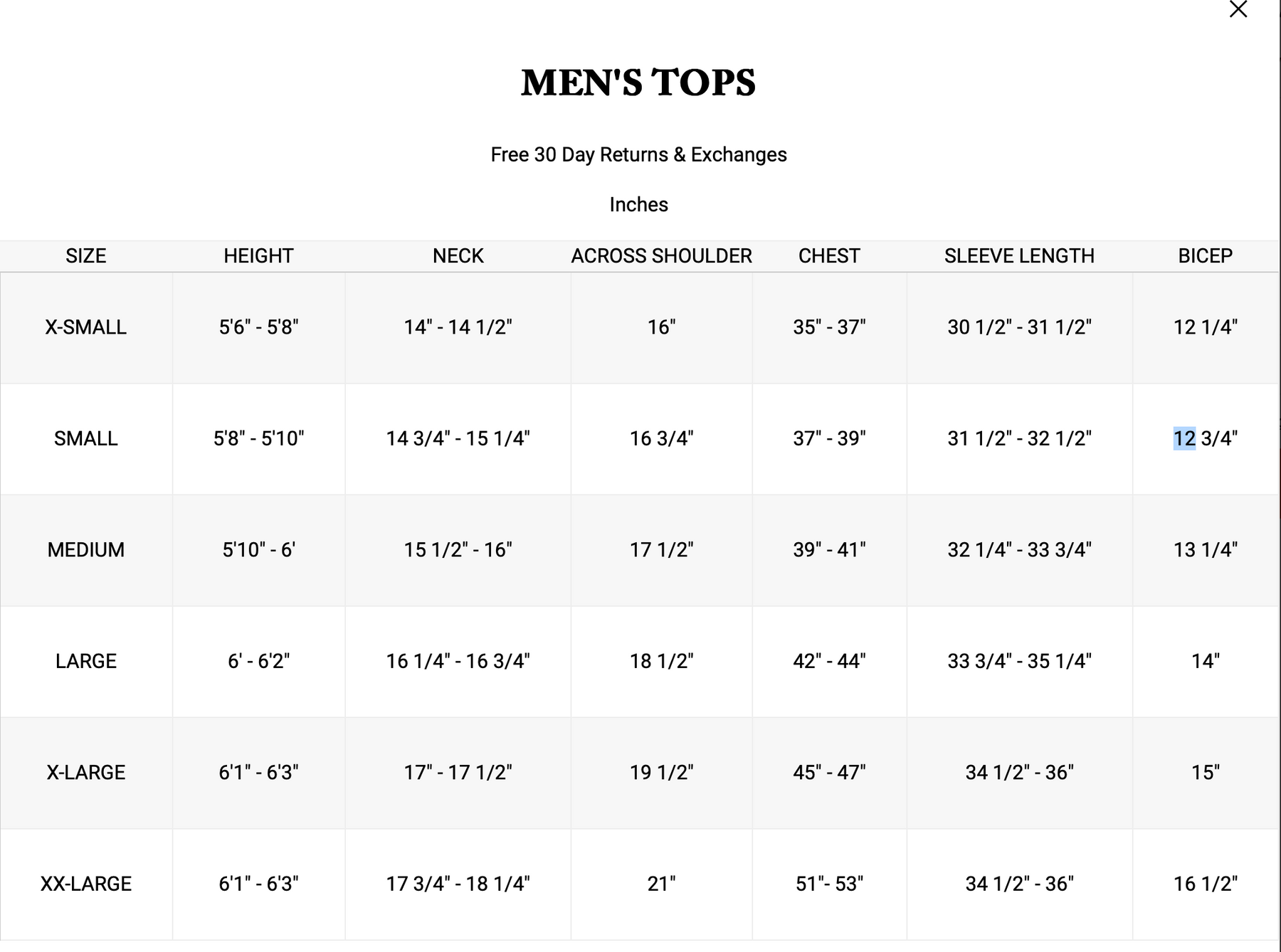
Task: Click the MEN'S TOPS heading
Action: [x=638, y=83]
